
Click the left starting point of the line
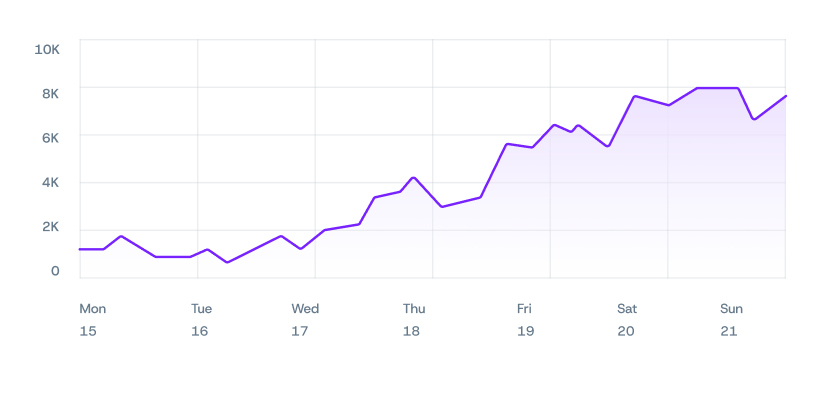80,249
